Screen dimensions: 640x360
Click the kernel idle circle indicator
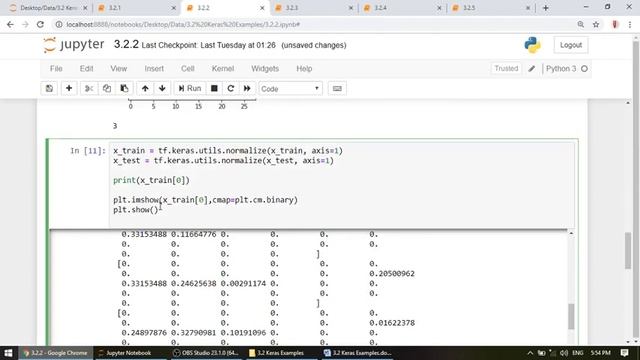pos(584,69)
